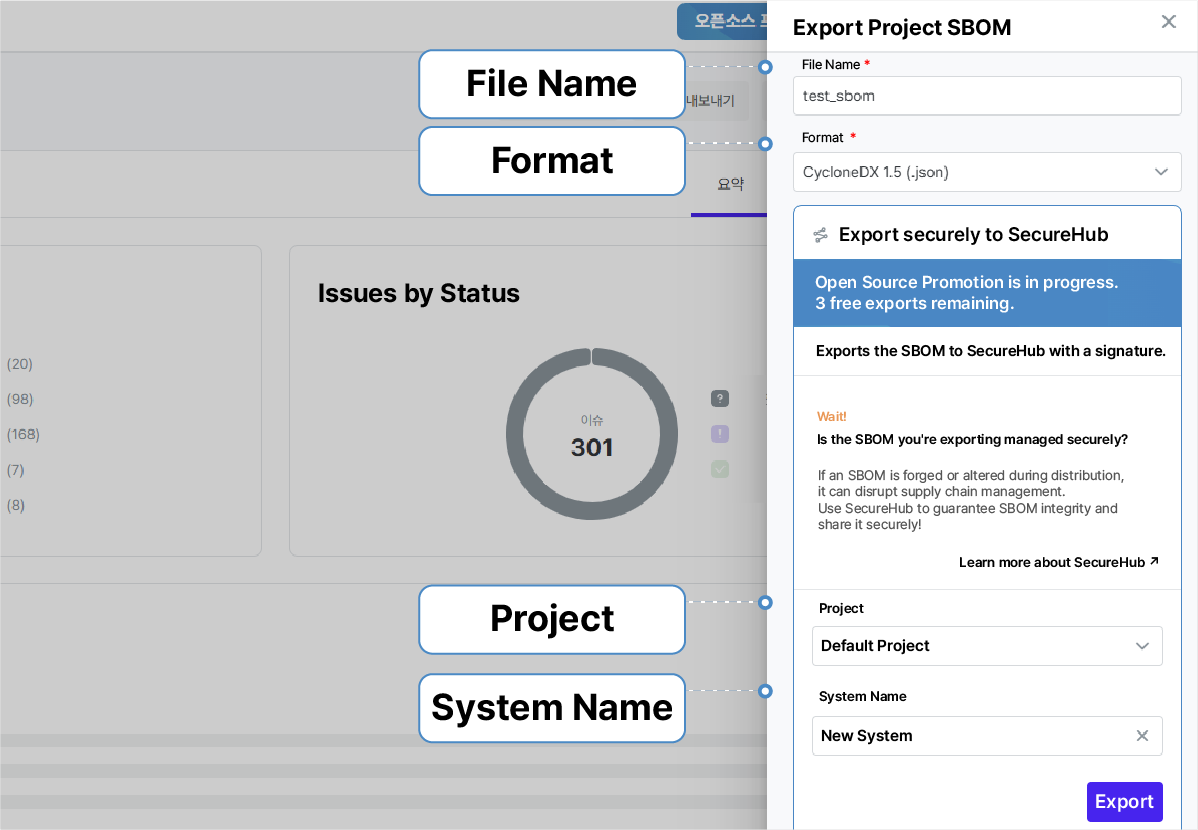This screenshot has width=1198, height=830.
Task: Click the (7) count in the left list
Action: pyautogui.click(x=15, y=470)
